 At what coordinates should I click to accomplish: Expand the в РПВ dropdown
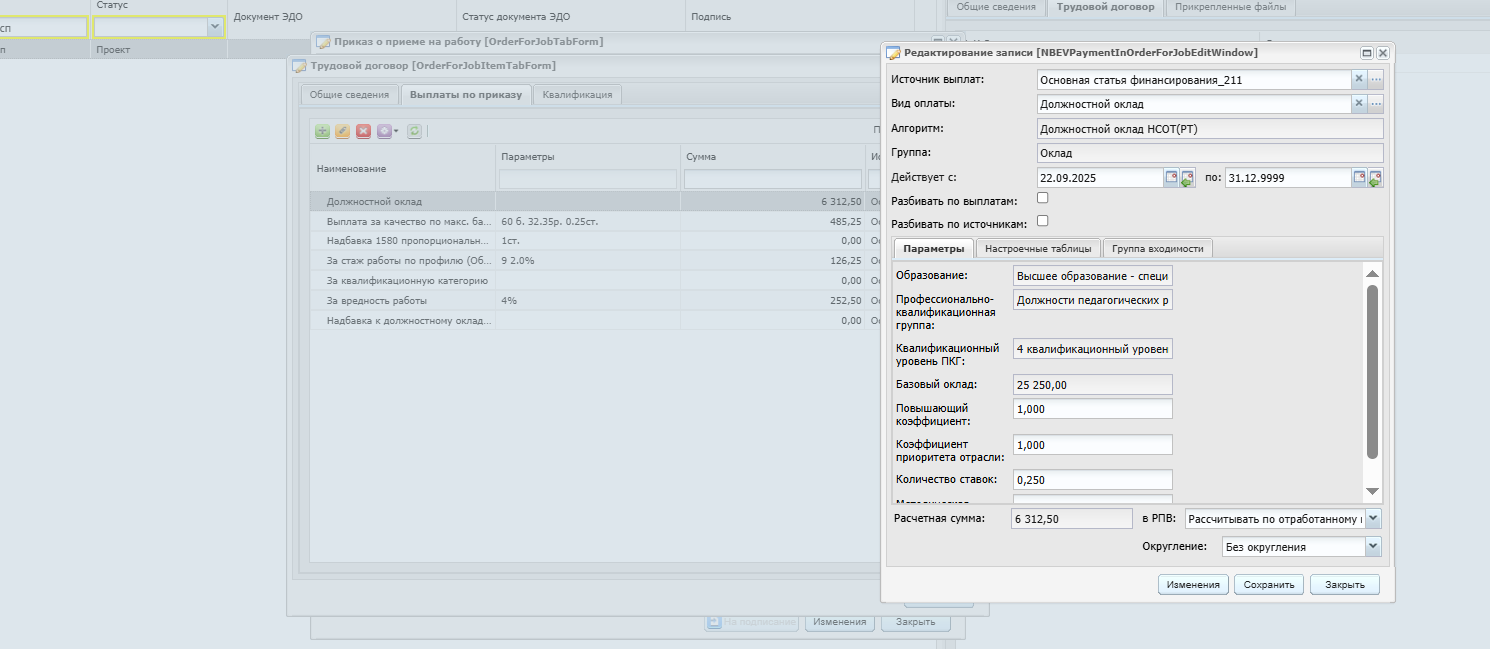coord(1373,518)
